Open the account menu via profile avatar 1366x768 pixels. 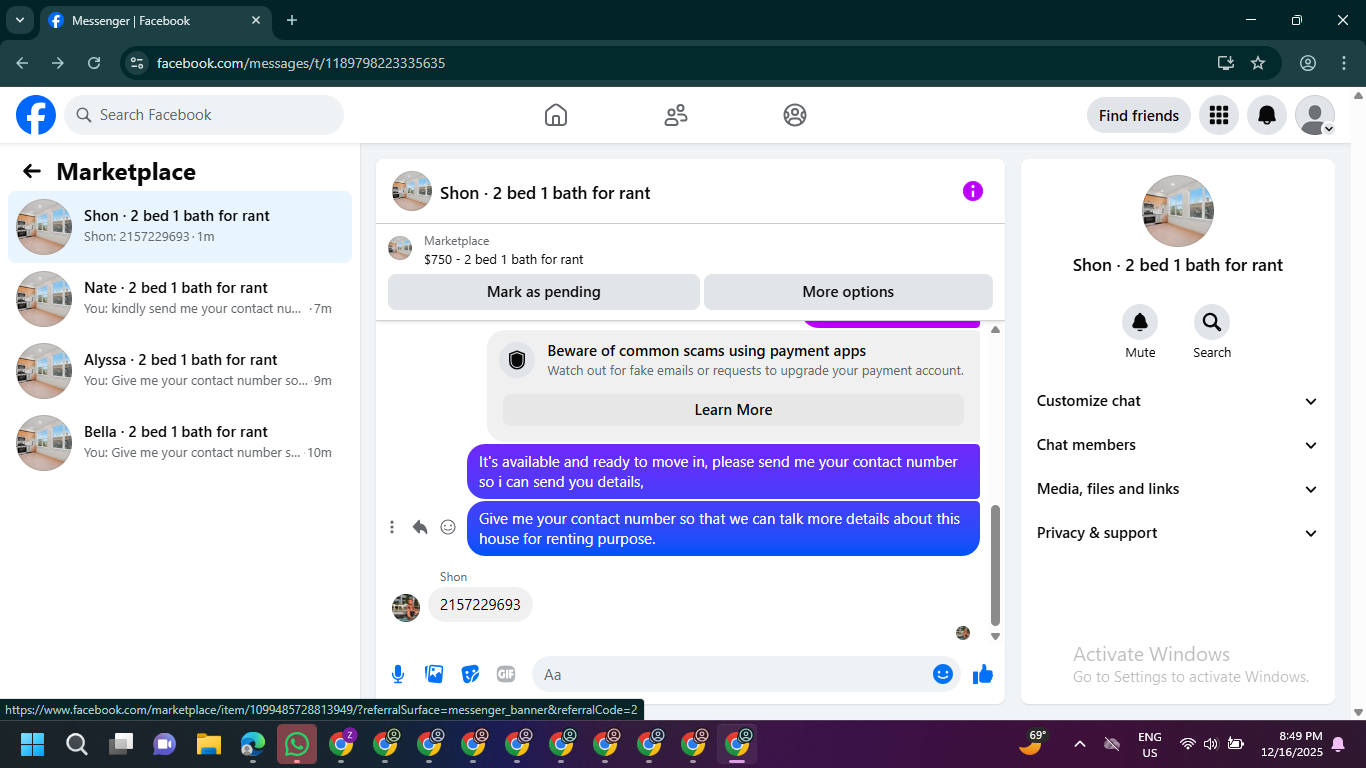click(x=1315, y=115)
